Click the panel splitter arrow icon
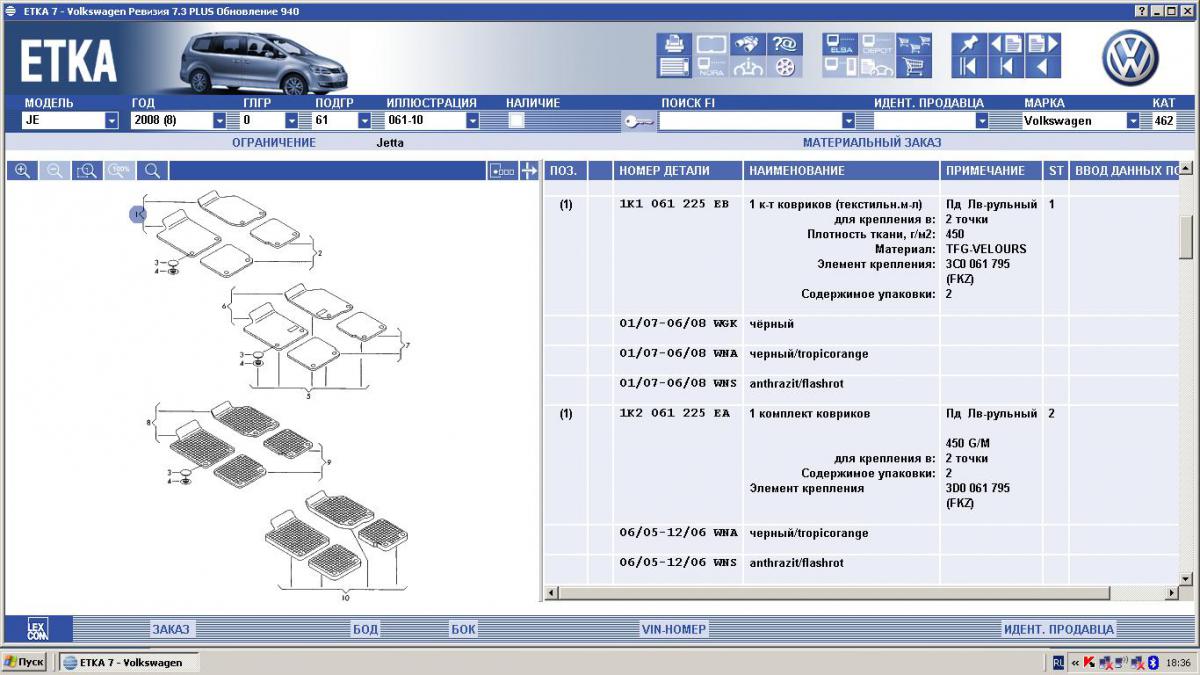Viewport: 1200px width, 675px height. 529,171
